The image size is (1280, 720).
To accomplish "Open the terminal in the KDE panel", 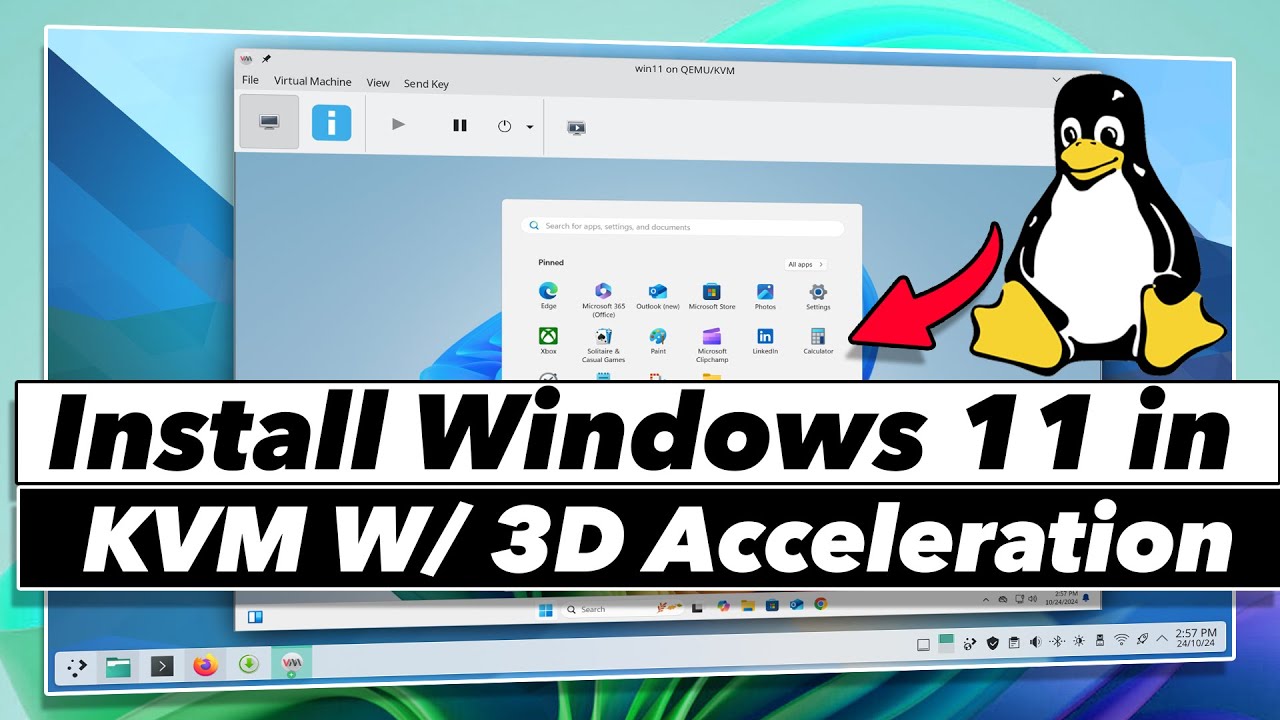I will [162, 666].
